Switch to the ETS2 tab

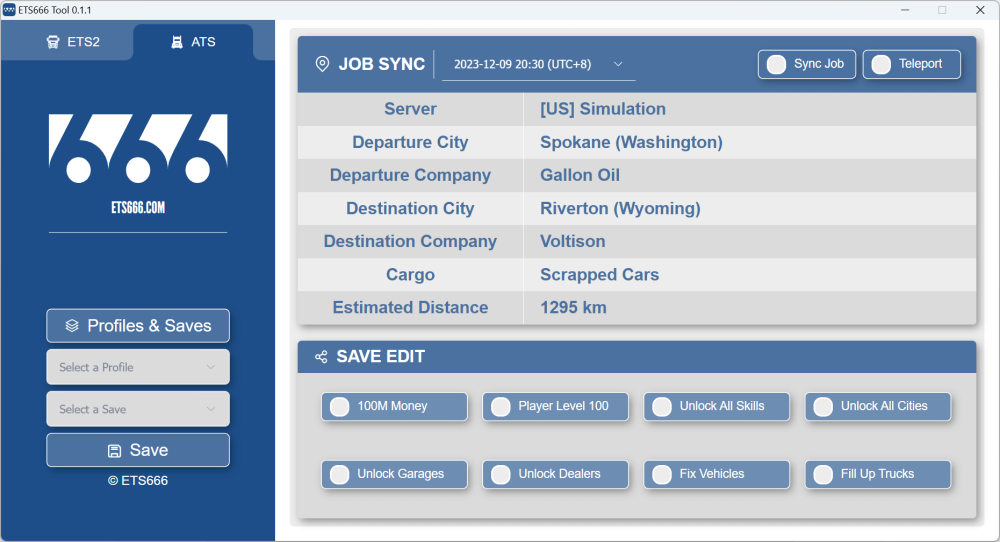coord(73,43)
